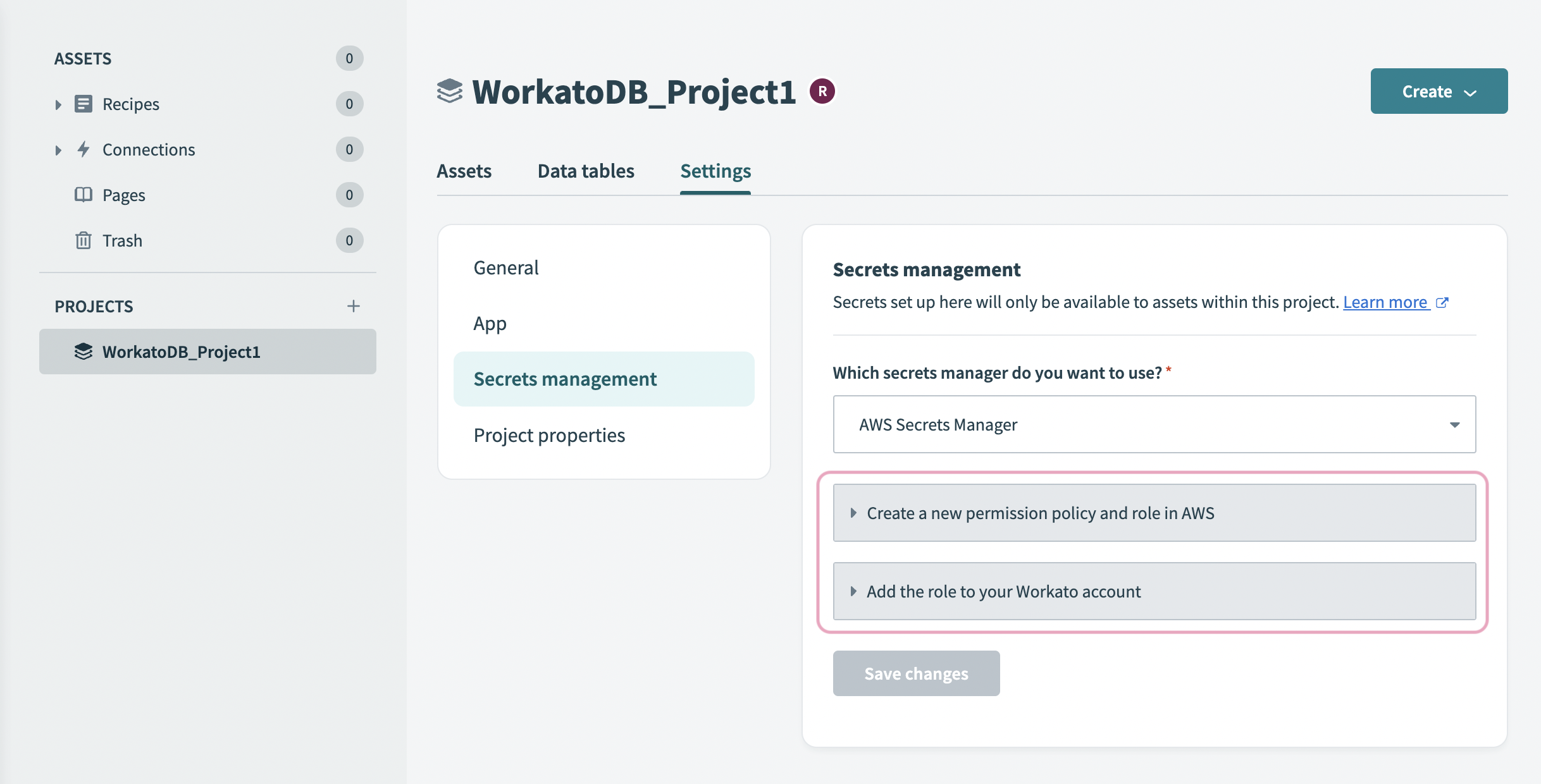1541x784 pixels.
Task: Click the R badge next to the project name
Action: (x=822, y=90)
